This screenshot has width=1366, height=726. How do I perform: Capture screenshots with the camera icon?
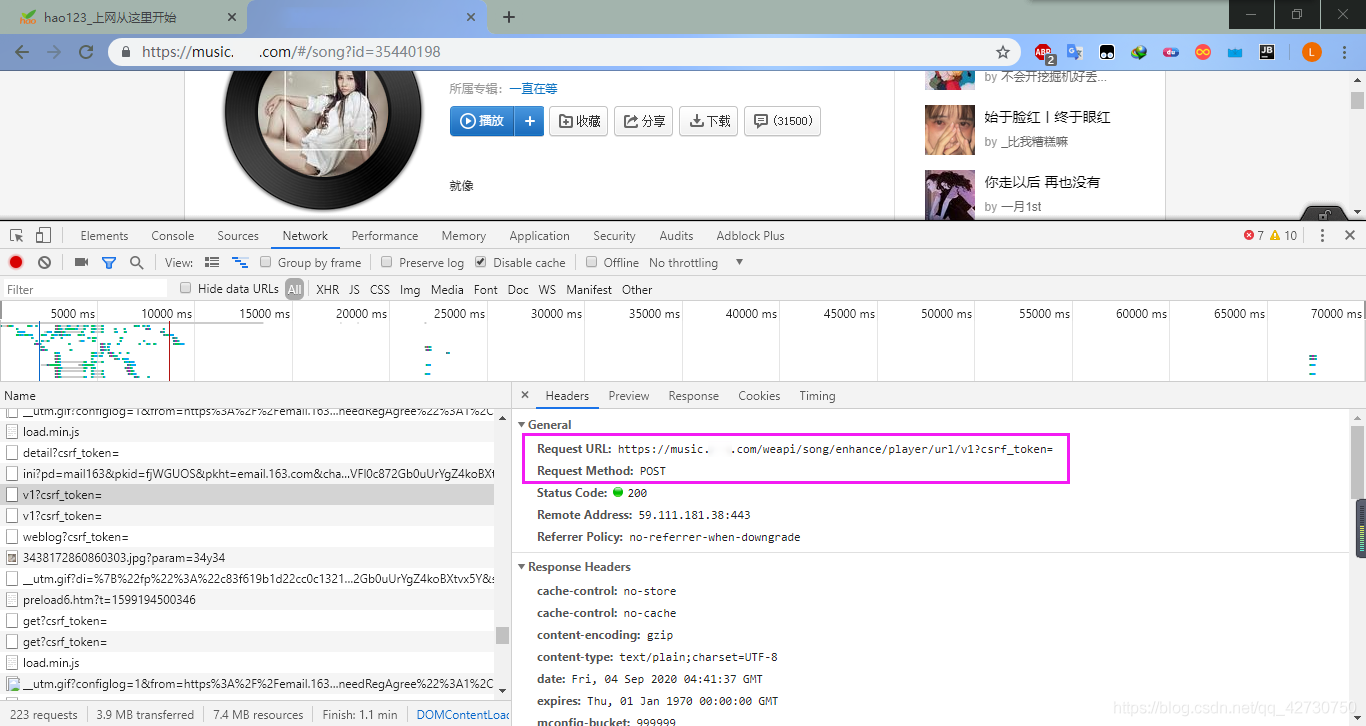[x=82, y=262]
